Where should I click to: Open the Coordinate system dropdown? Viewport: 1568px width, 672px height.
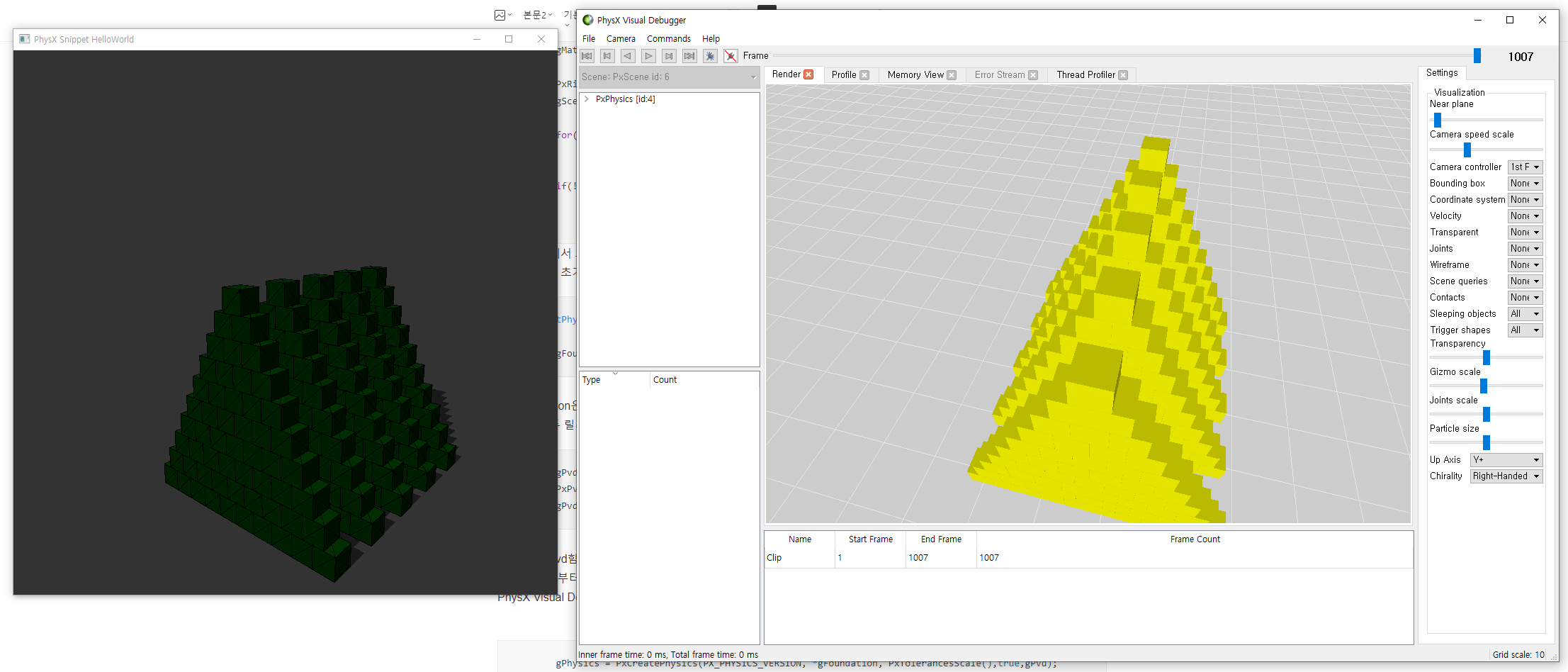pyautogui.click(x=1525, y=200)
